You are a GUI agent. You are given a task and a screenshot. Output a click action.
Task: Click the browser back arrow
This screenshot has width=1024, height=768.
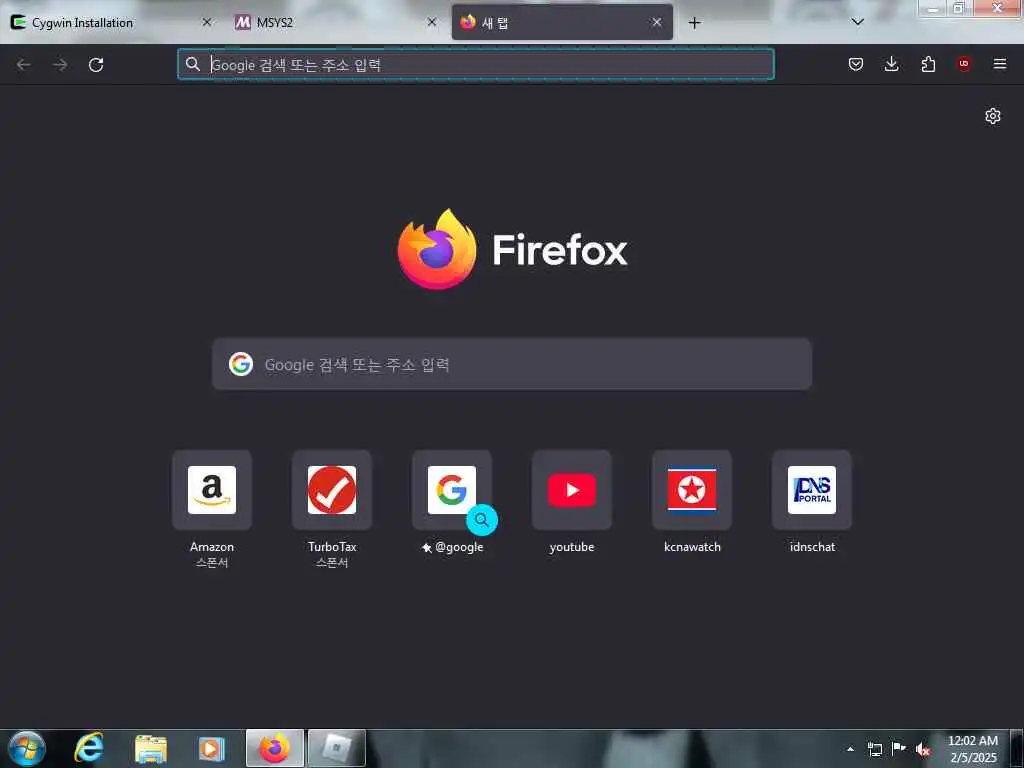point(24,65)
